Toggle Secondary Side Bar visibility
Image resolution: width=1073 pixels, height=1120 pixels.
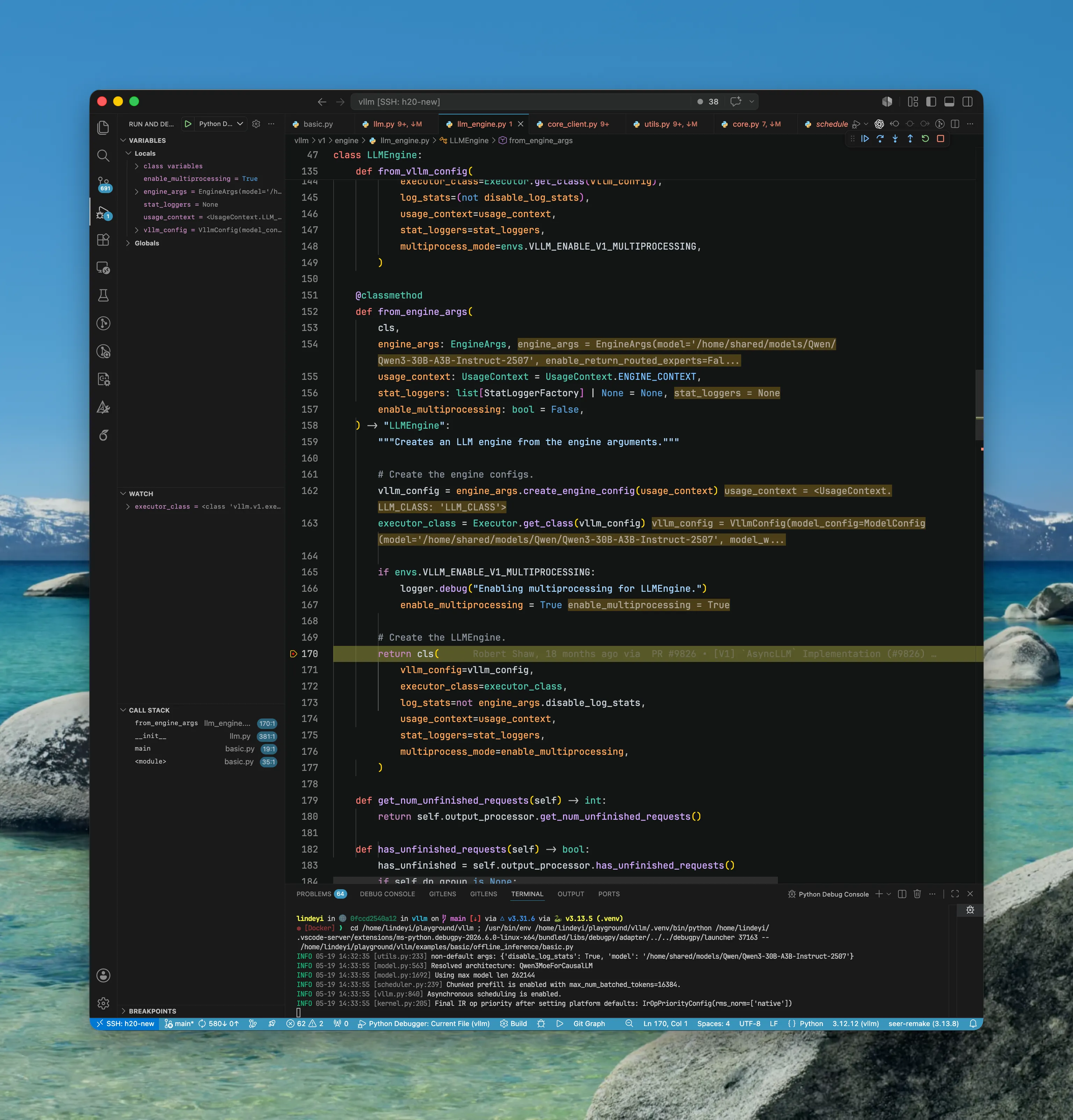[x=968, y=102]
